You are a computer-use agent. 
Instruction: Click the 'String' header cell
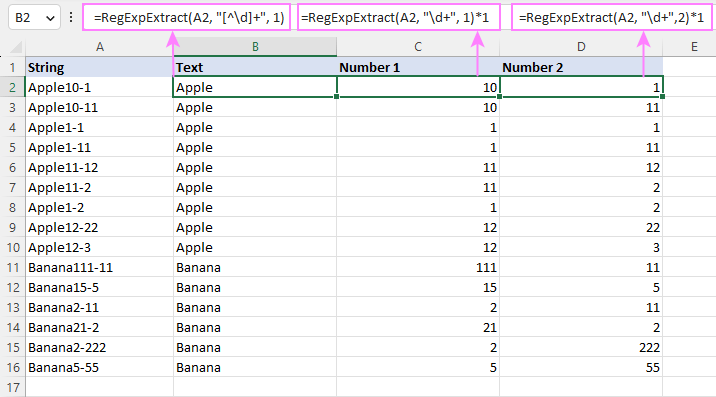coord(100,67)
